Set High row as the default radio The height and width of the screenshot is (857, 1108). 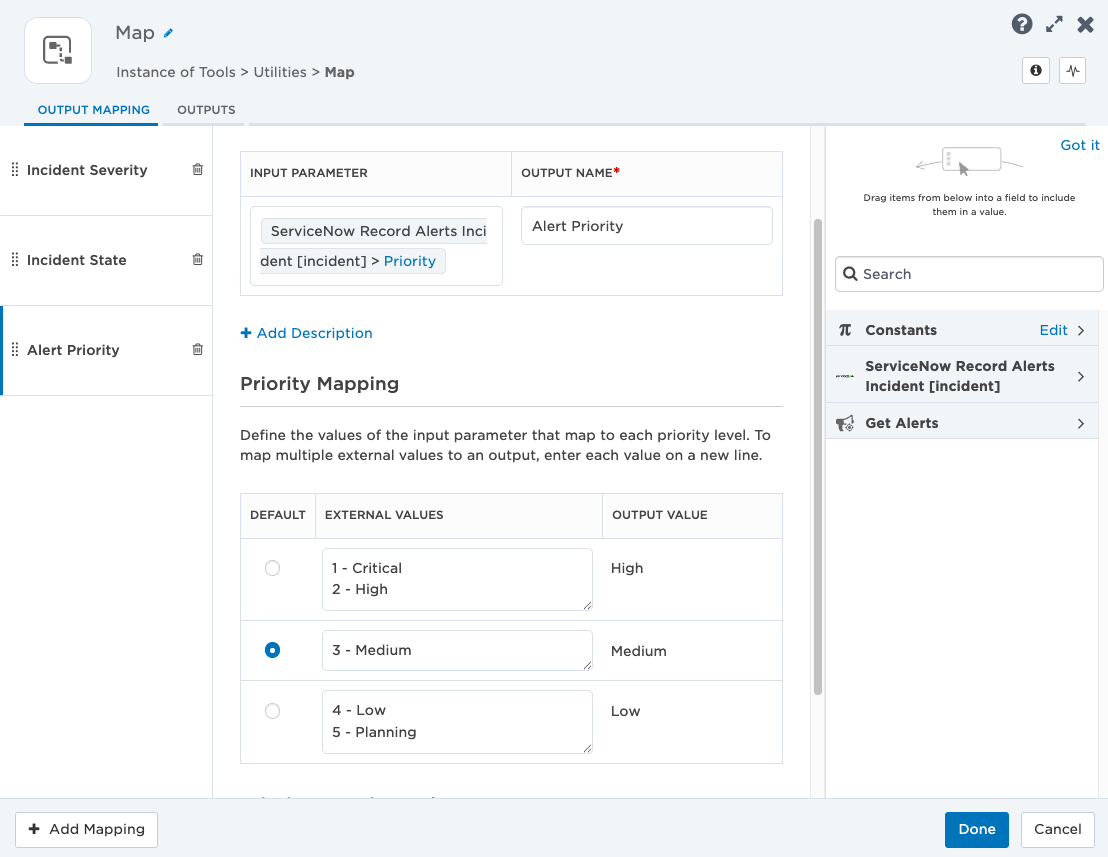point(272,568)
